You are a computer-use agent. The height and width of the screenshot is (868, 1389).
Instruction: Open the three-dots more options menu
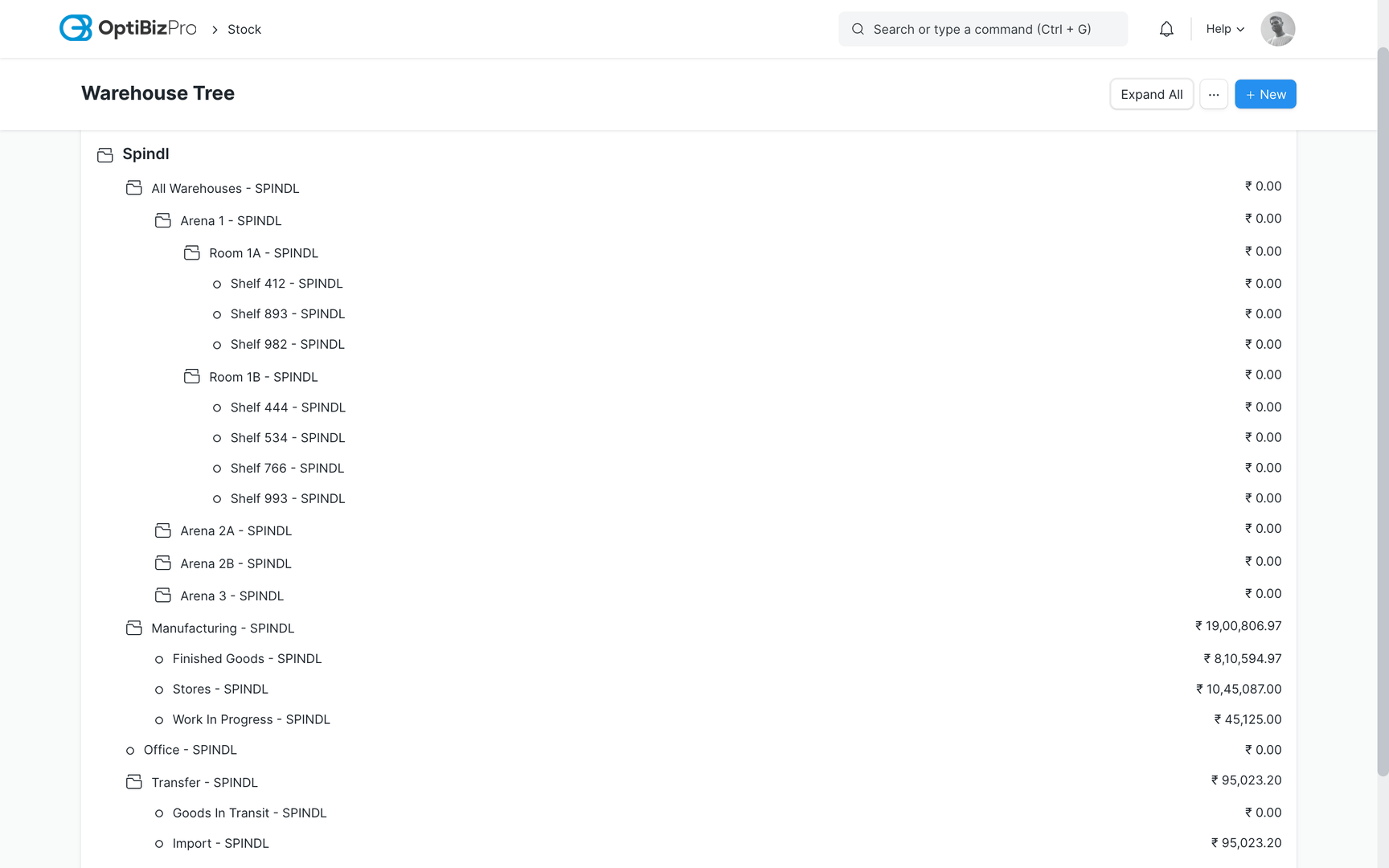pyautogui.click(x=1213, y=94)
